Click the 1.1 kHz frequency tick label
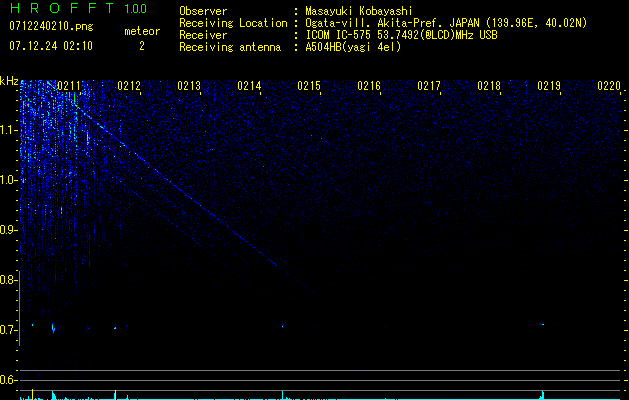This screenshot has width=629, height=400. point(8,130)
